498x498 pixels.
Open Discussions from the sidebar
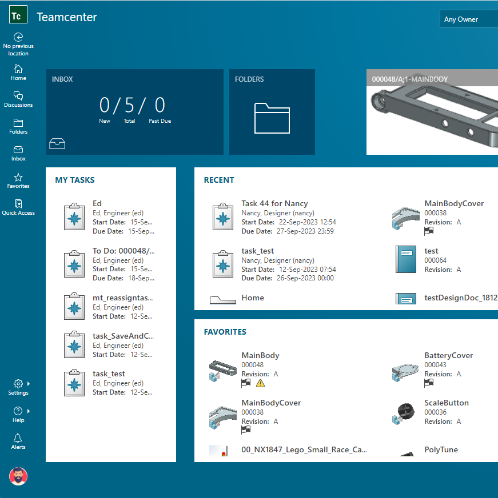pyautogui.click(x=18, y=99)
